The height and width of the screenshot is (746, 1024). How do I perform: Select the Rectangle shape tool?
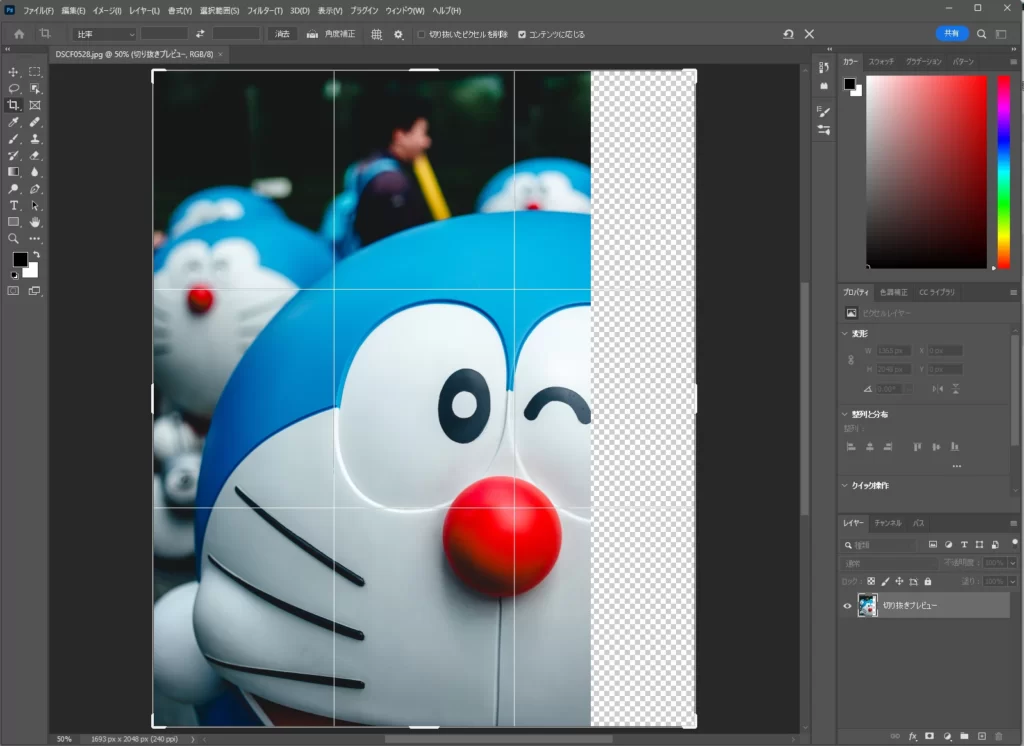pyautogui.click(x=13, y=222)
